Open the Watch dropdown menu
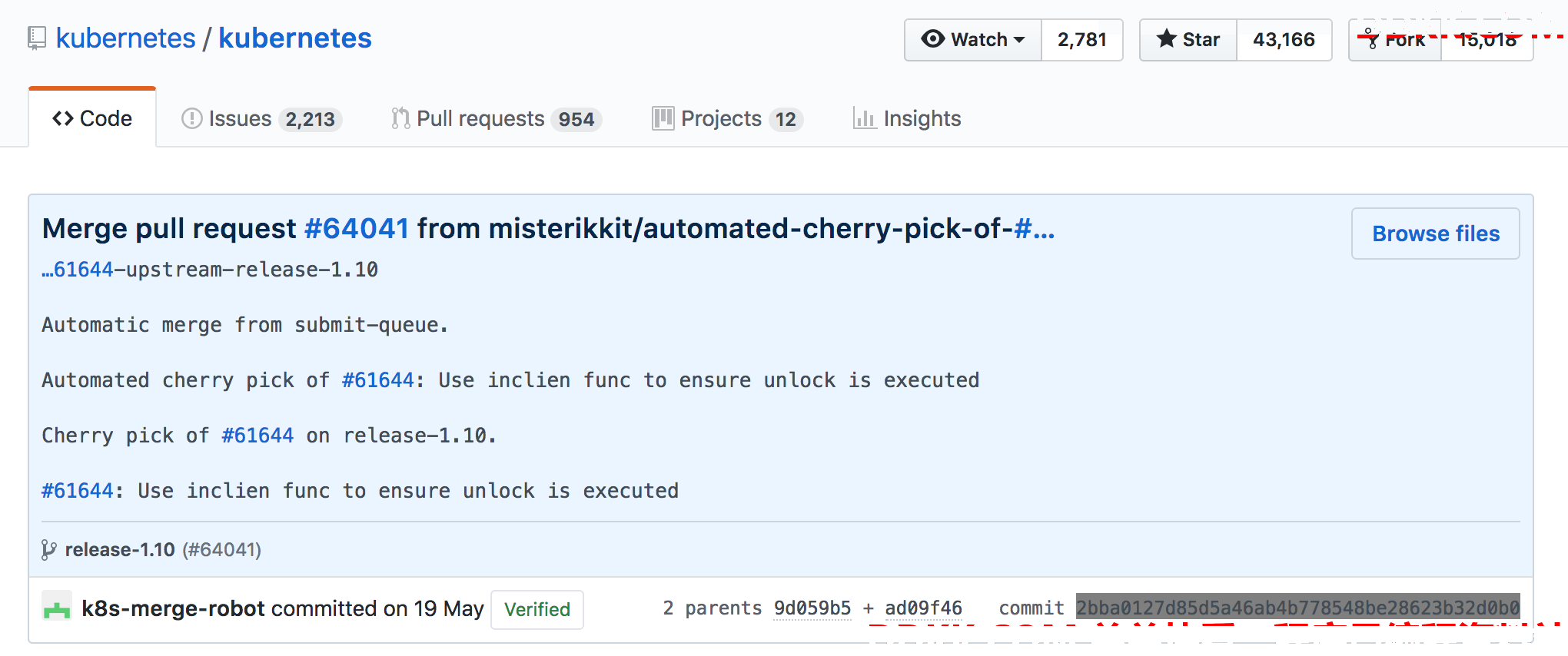 [973, 40]
